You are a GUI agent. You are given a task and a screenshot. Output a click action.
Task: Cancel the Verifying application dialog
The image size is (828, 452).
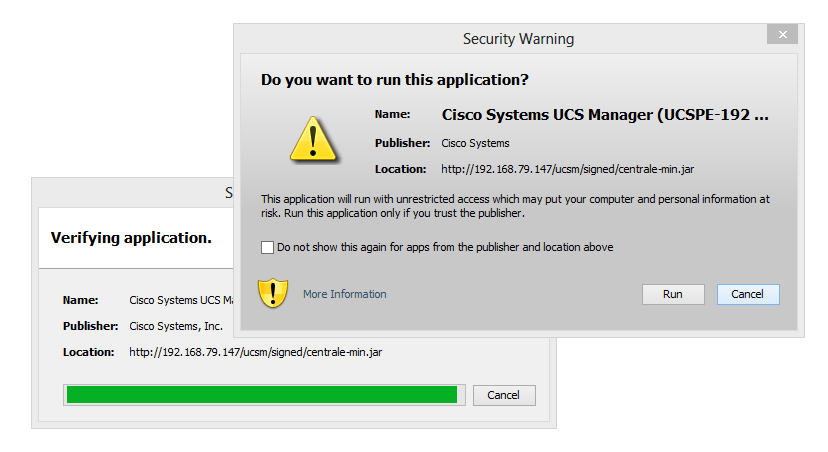point(503,395)
